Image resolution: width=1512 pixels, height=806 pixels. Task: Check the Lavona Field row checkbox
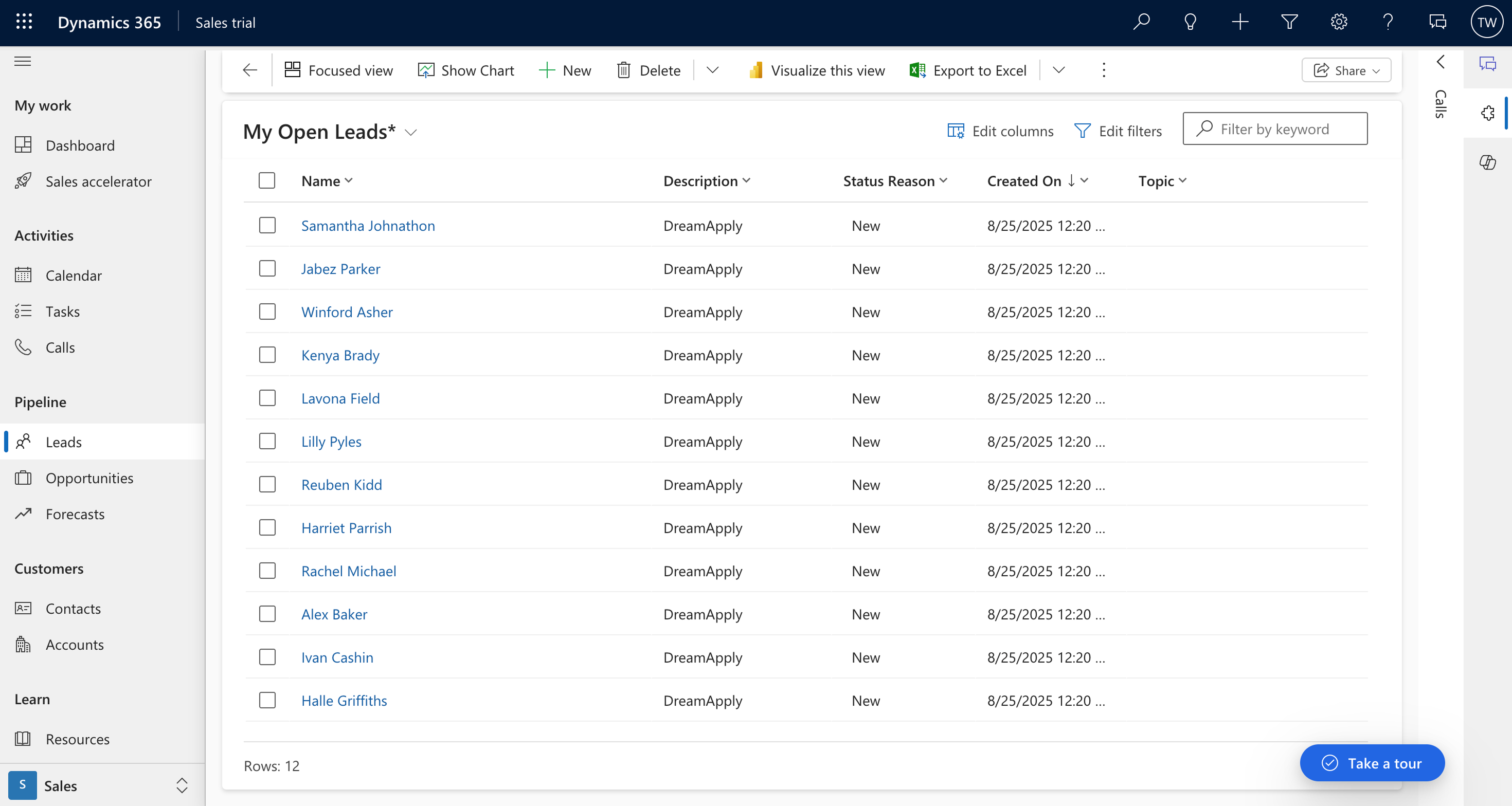point(267,398)
